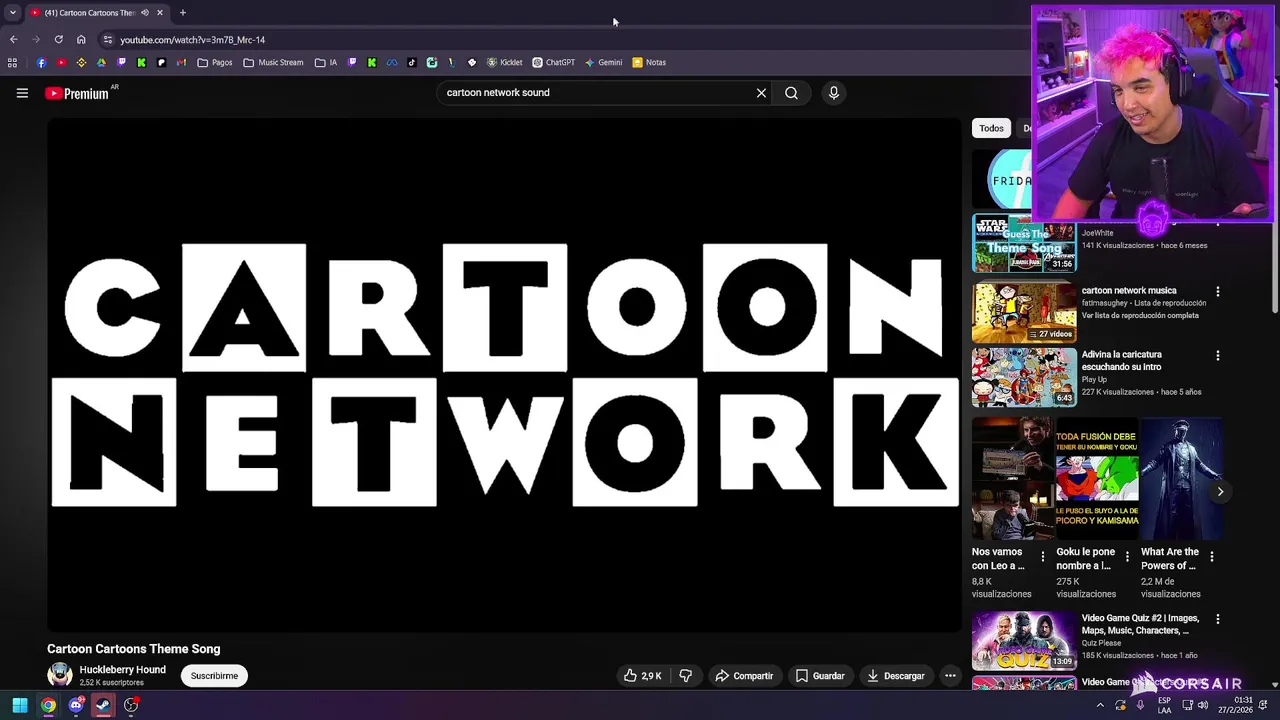The height and width of the screenshot is (720, 1280).
Task: Open the IA bookmark folder
Action: [326, 62]
